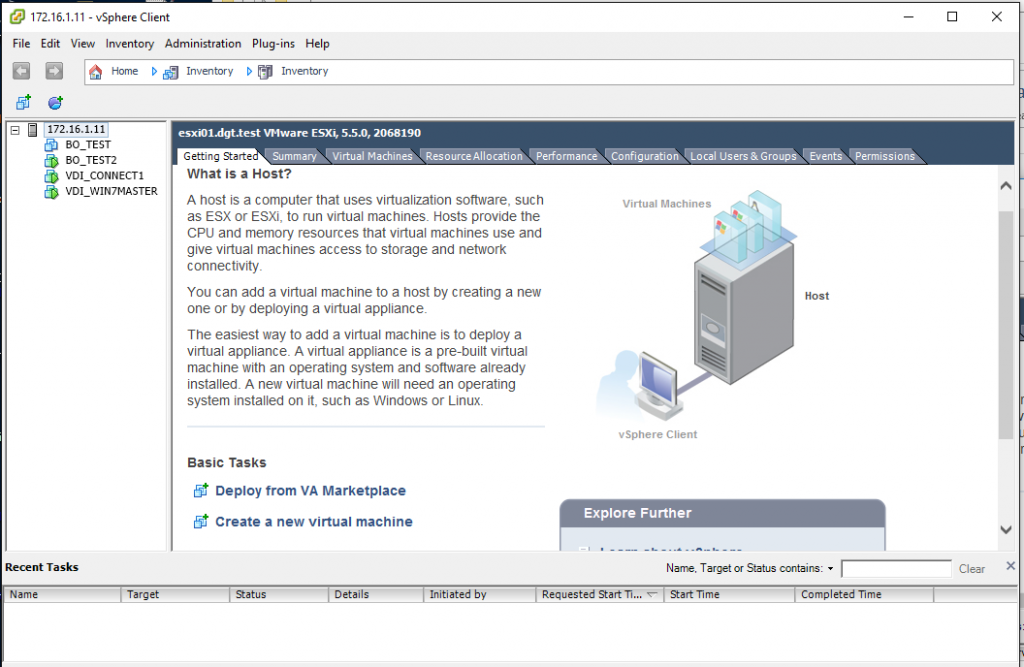Click the navigate forward arrow button
The width and height of the screenshot is (1024, 667).
54,71
